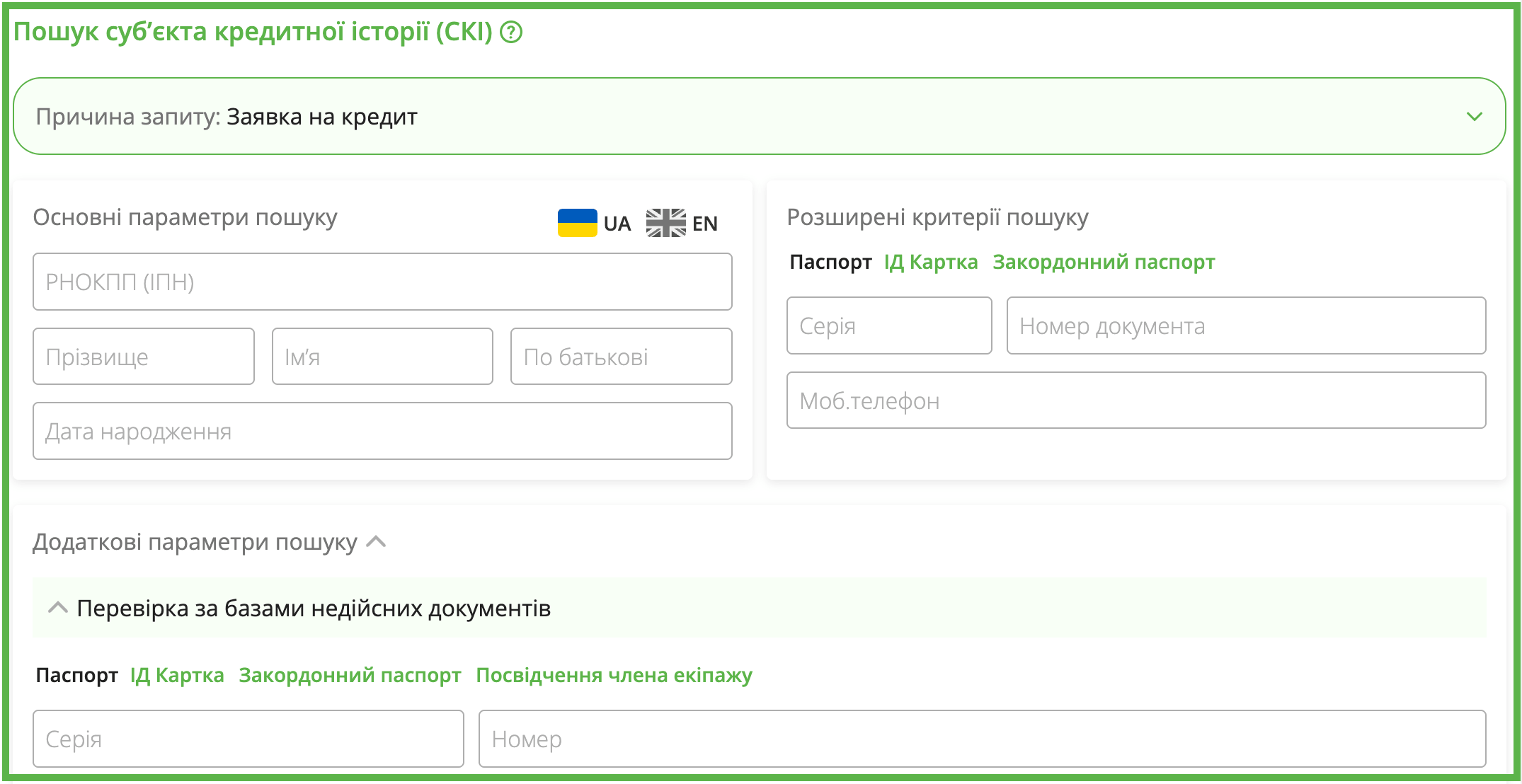Screen dimensions: 1522x784
Task: Click the Номер документа field
Action: [1245, 325]
